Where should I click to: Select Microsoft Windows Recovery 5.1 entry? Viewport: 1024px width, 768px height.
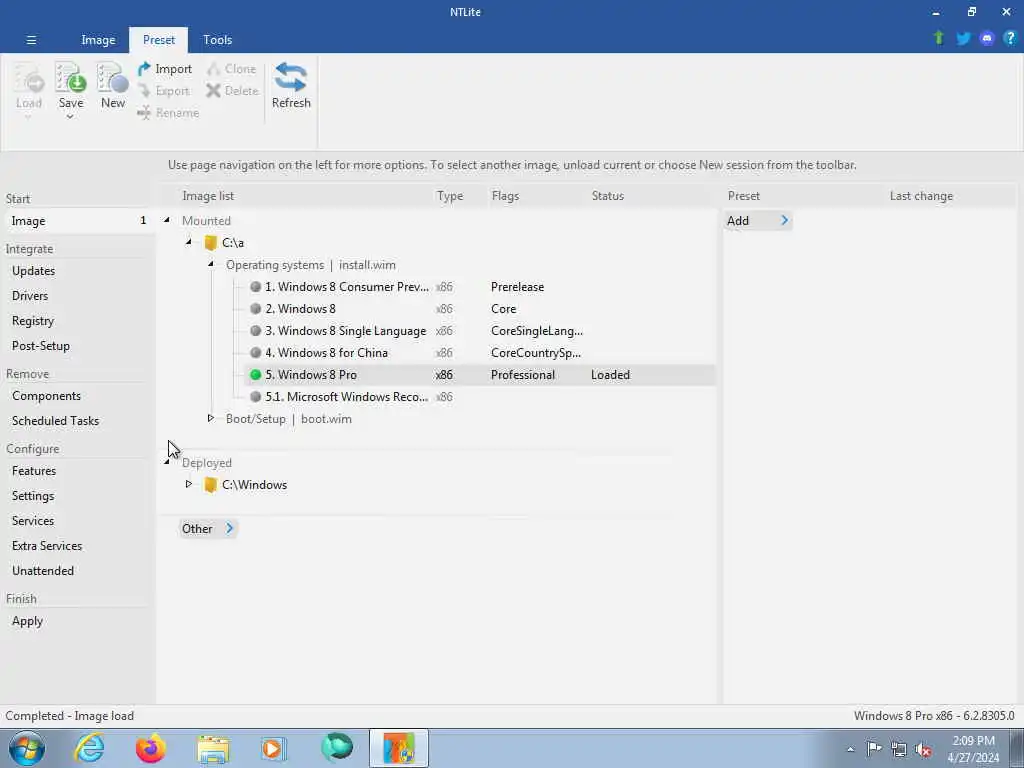pyautogui.click(x=347, y=397)
